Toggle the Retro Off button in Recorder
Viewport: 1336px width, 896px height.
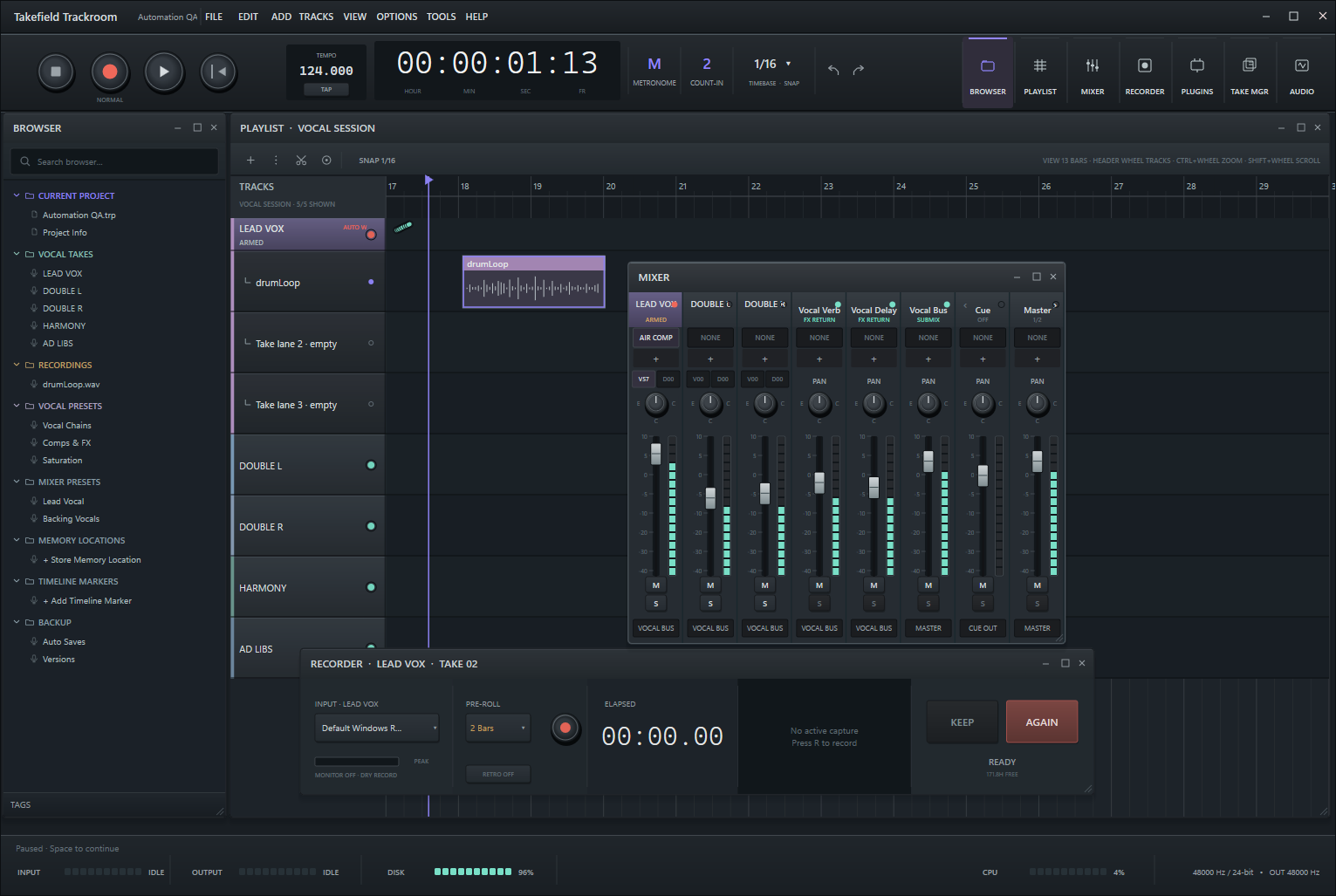pyautogui.click(x=498, y=774)
